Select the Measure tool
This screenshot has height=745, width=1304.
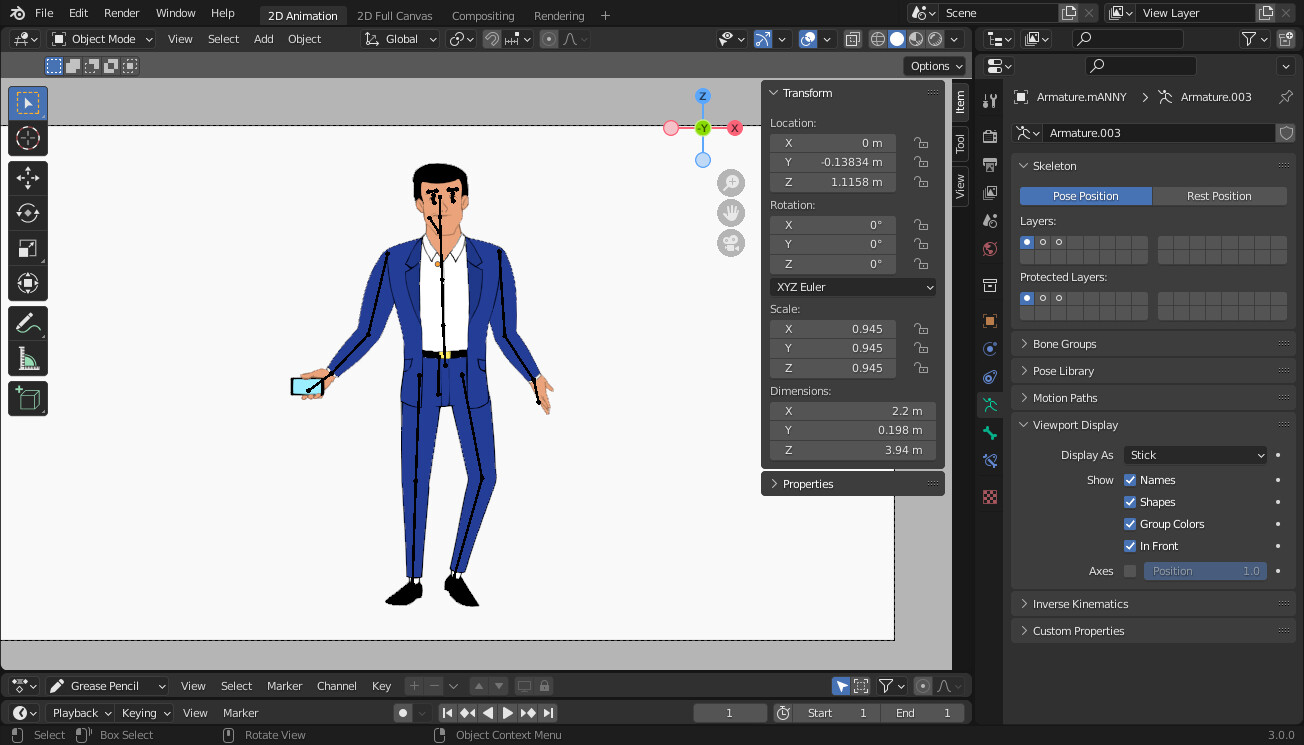coord(27,357)
